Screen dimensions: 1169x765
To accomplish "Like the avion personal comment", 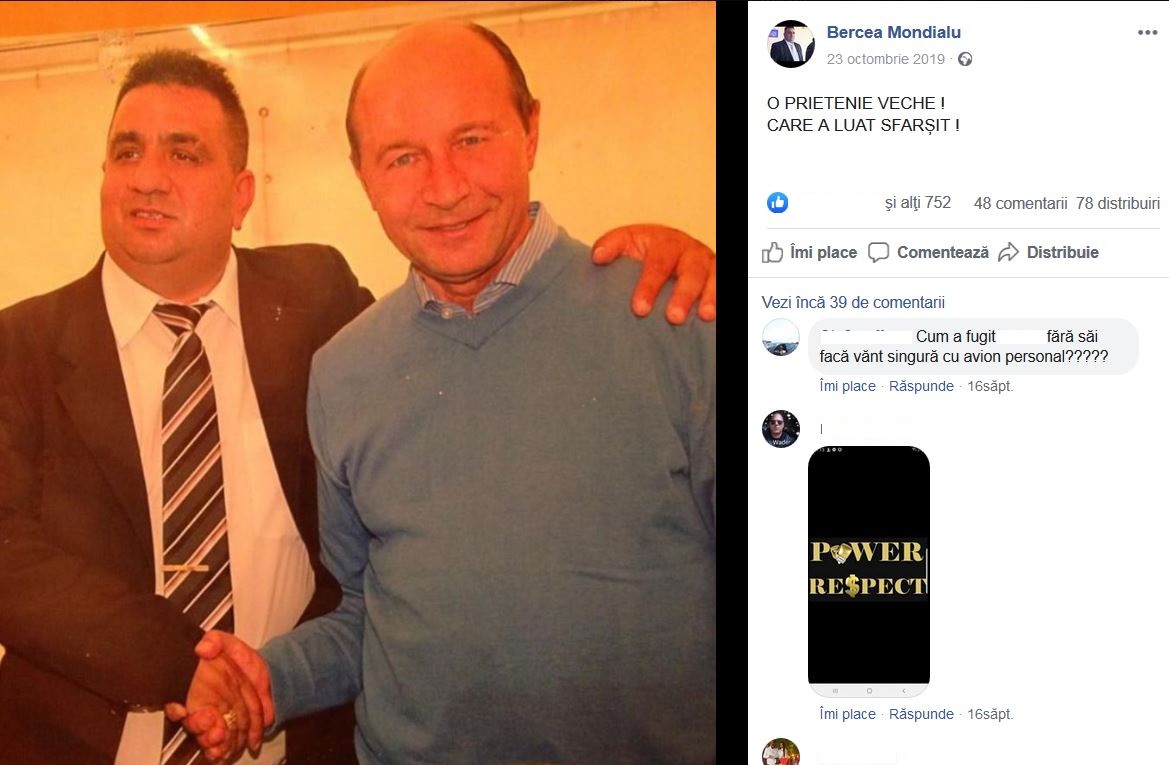I will click(x=848, y=386).
